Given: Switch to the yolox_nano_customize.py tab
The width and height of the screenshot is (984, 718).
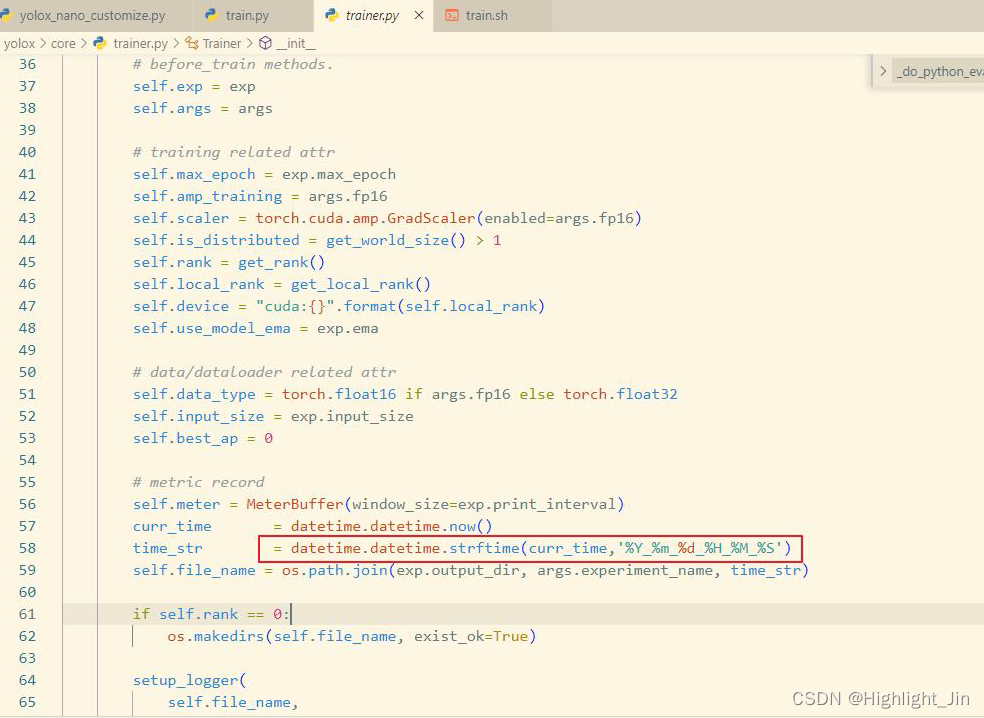Looking at the screenshot, I should [x=92, y=16].
